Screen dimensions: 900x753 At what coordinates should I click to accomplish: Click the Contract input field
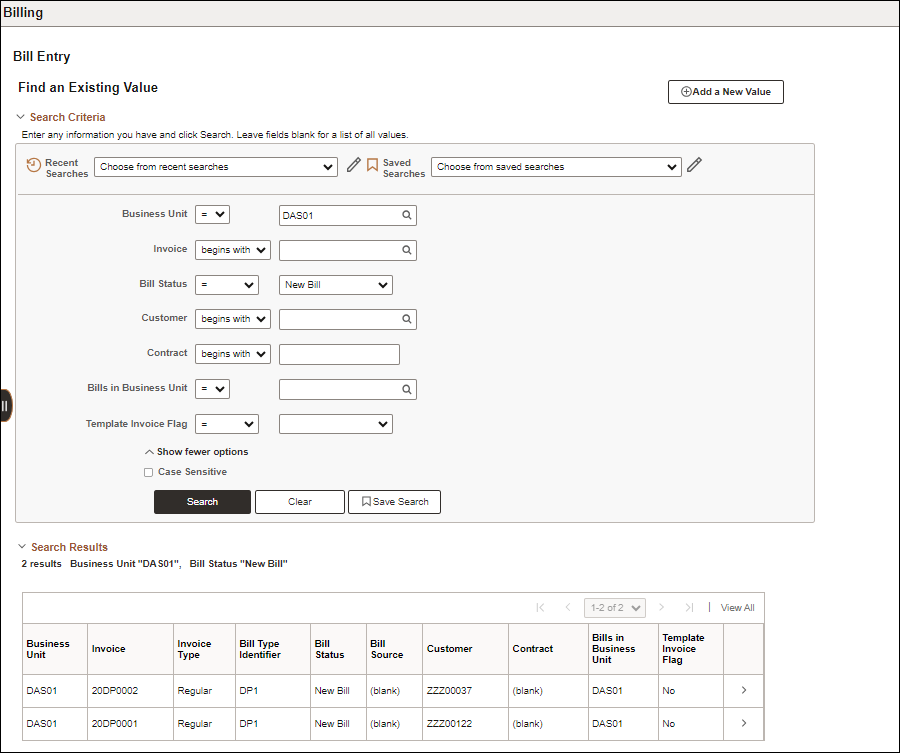(x=339, y=354)
